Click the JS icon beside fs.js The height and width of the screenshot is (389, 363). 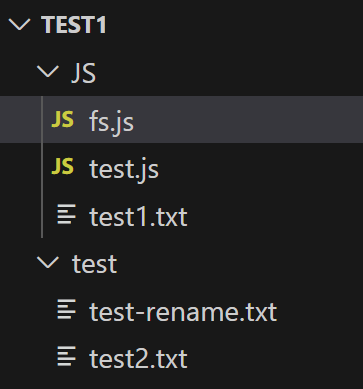coord(62,119)
